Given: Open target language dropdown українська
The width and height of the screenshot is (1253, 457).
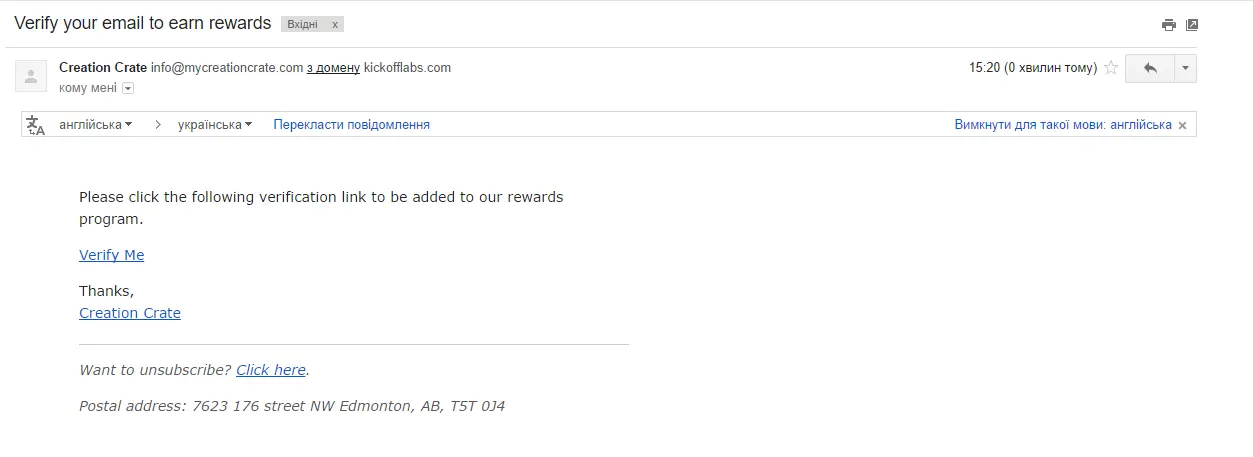Looking at the screenshot, I should click(x=215, y=125).
